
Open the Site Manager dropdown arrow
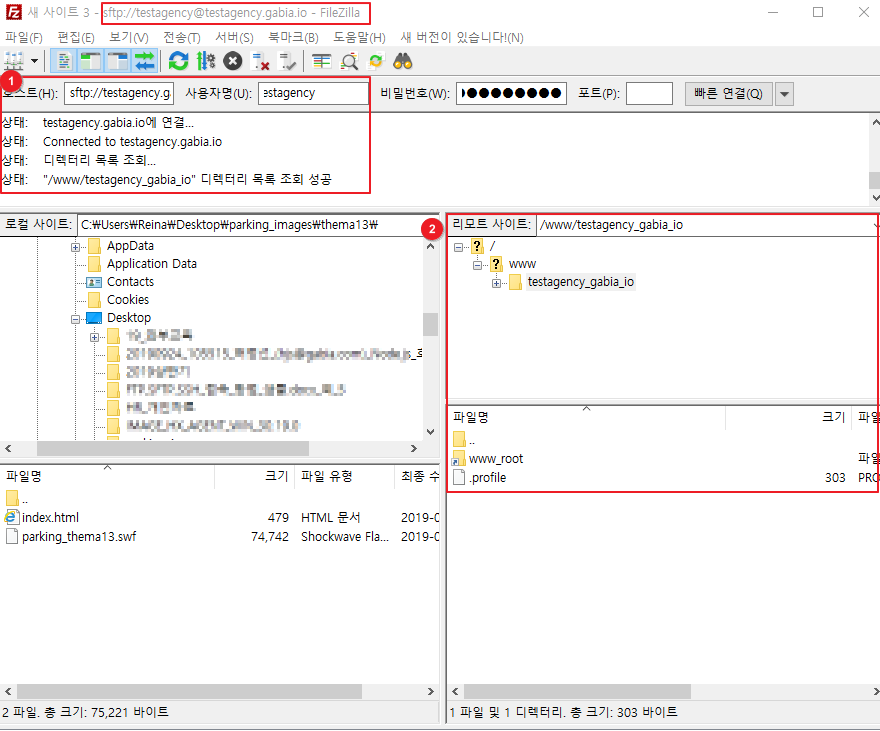point(34,61)
